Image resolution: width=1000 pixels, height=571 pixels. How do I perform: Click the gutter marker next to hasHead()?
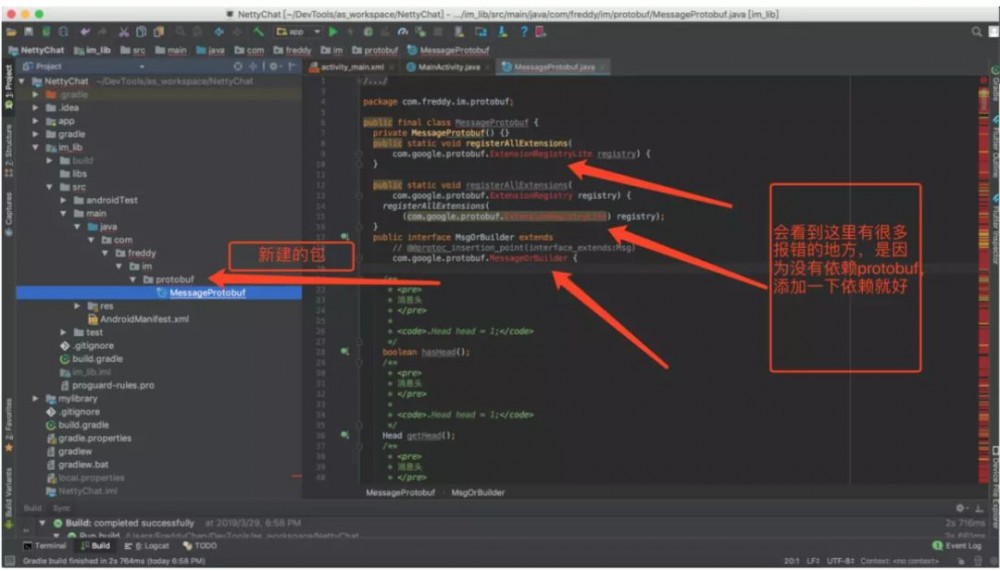pos(344,352)
